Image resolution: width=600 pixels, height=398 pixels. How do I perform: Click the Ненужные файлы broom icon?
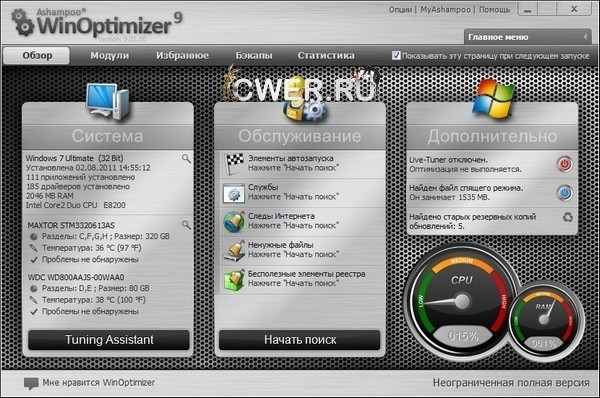234,251
